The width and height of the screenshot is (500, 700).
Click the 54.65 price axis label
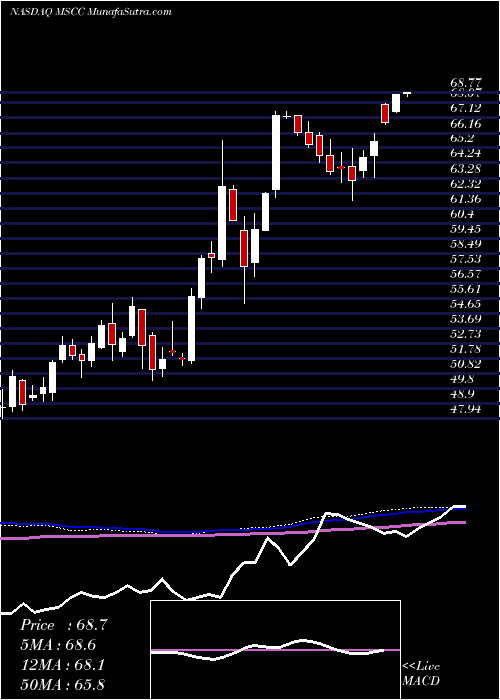pyautogui.click(x=466, y=304)
